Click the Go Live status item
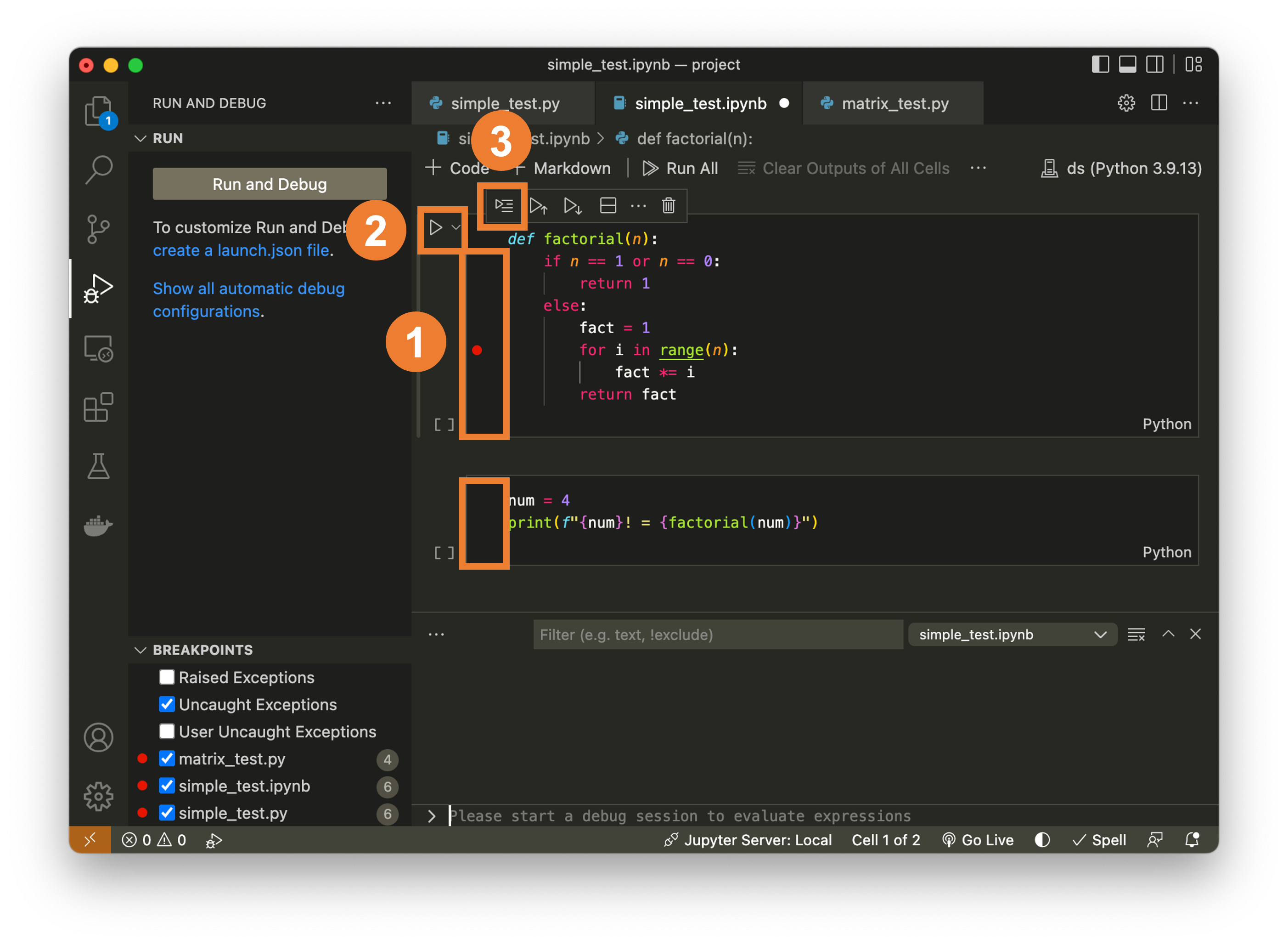Viewport: 1288px width, 945px height. [978, 840]
